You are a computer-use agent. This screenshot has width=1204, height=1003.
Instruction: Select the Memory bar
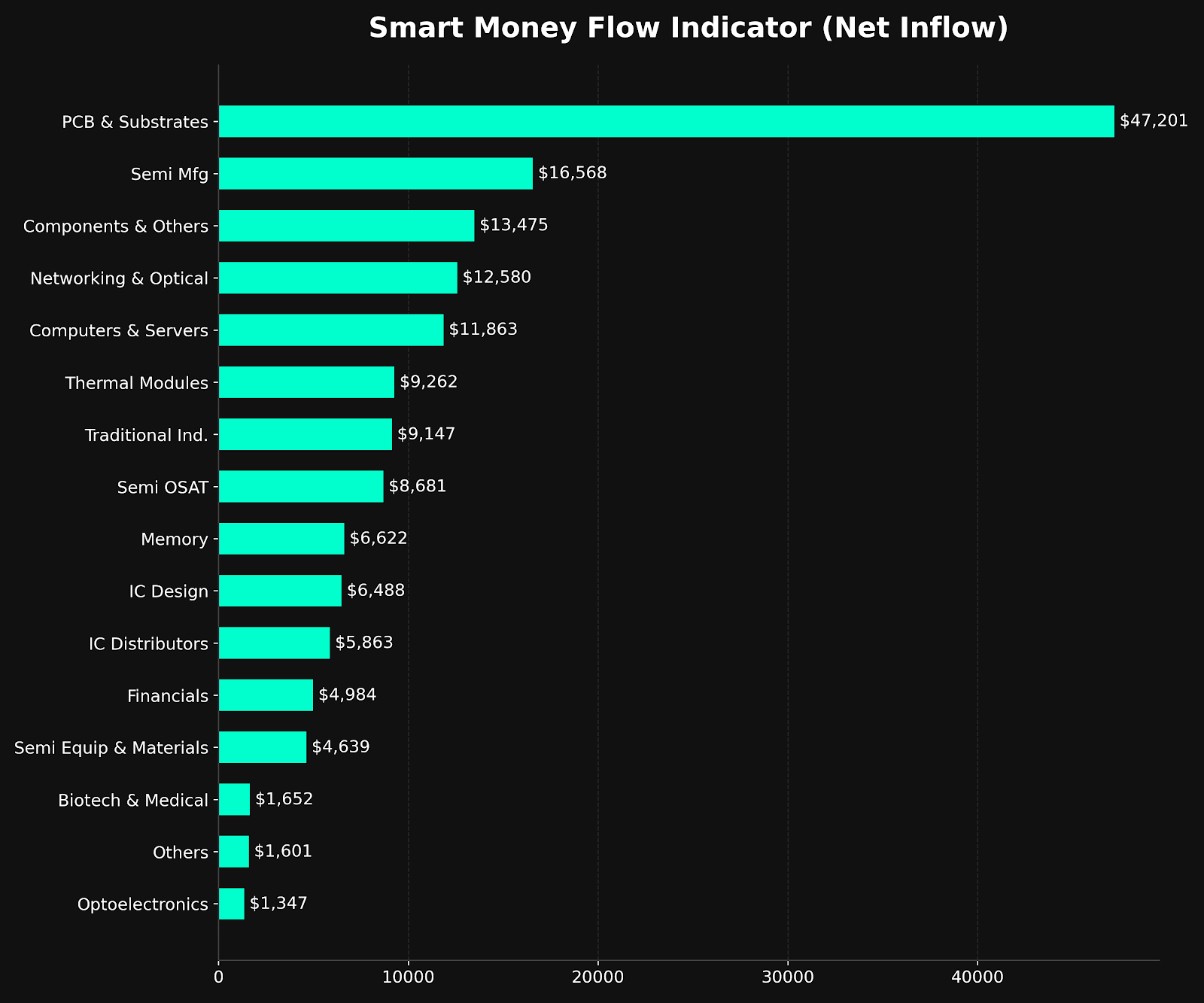[281, 539]
